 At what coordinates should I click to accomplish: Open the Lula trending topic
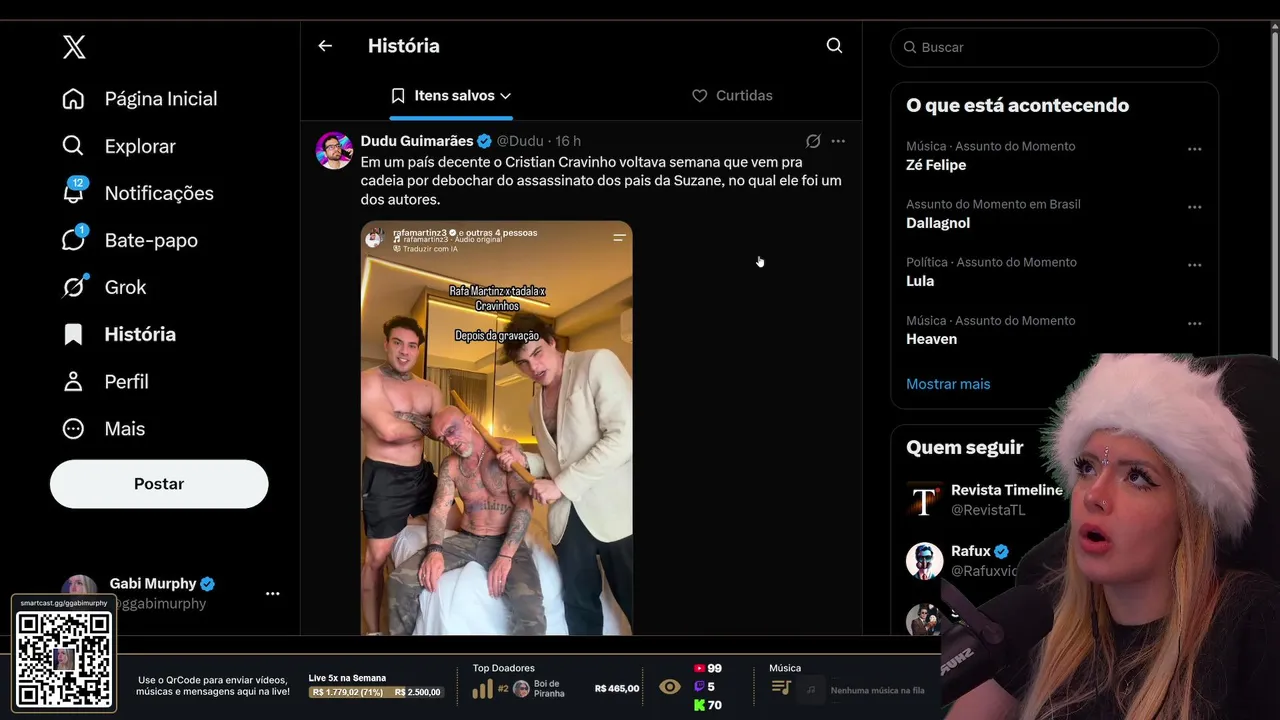coord(920,281)
